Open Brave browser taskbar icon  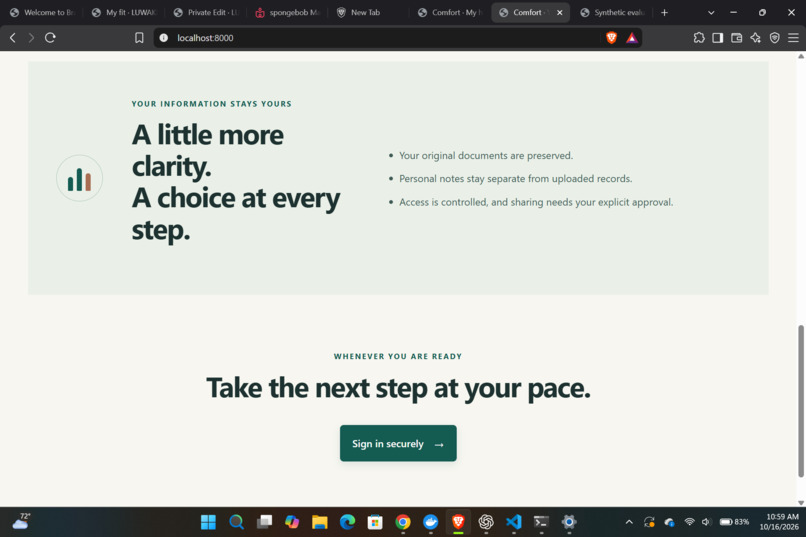click(459, 522)
